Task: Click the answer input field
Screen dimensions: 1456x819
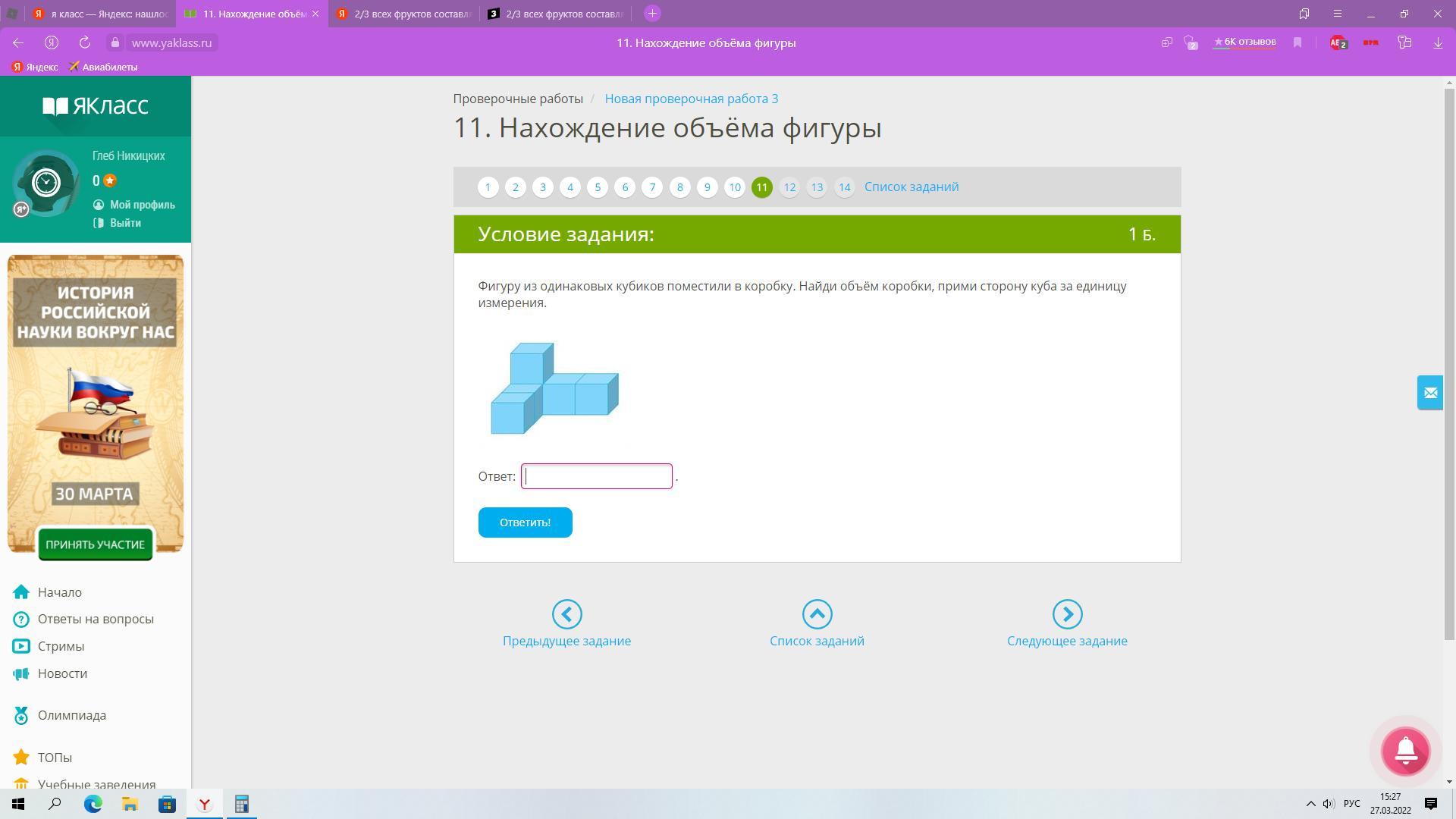Action: [x=596, y=476]
